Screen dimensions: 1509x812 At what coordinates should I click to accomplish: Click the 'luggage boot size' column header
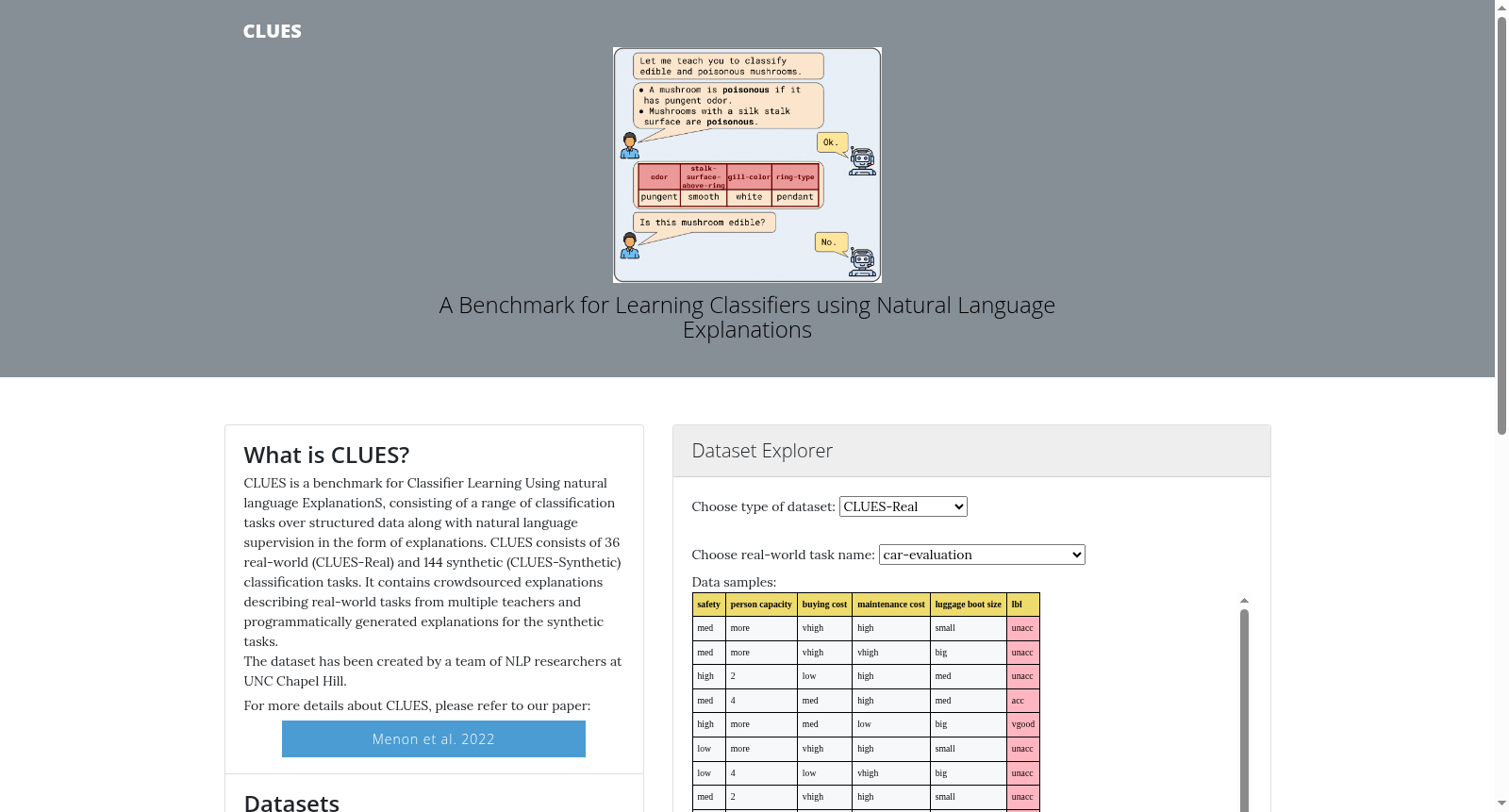[x=969, y=605]
